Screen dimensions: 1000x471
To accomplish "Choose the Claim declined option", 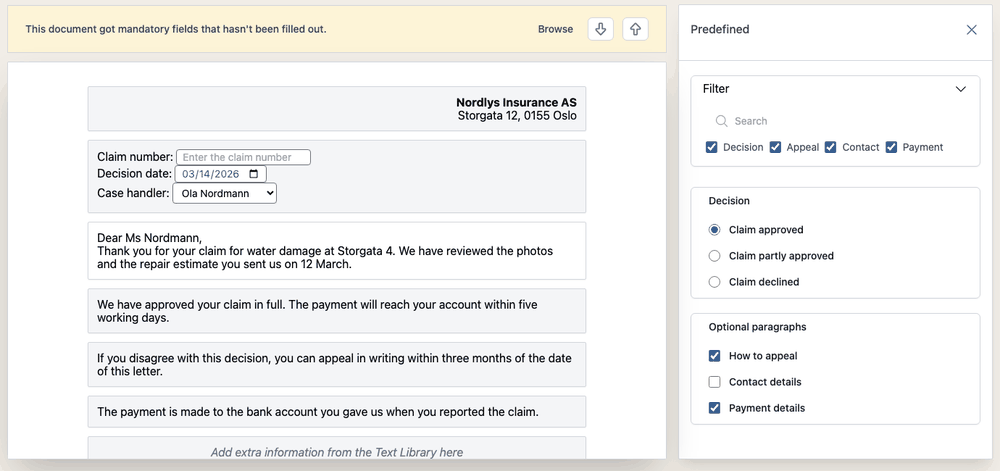I will tap(715, 282).
